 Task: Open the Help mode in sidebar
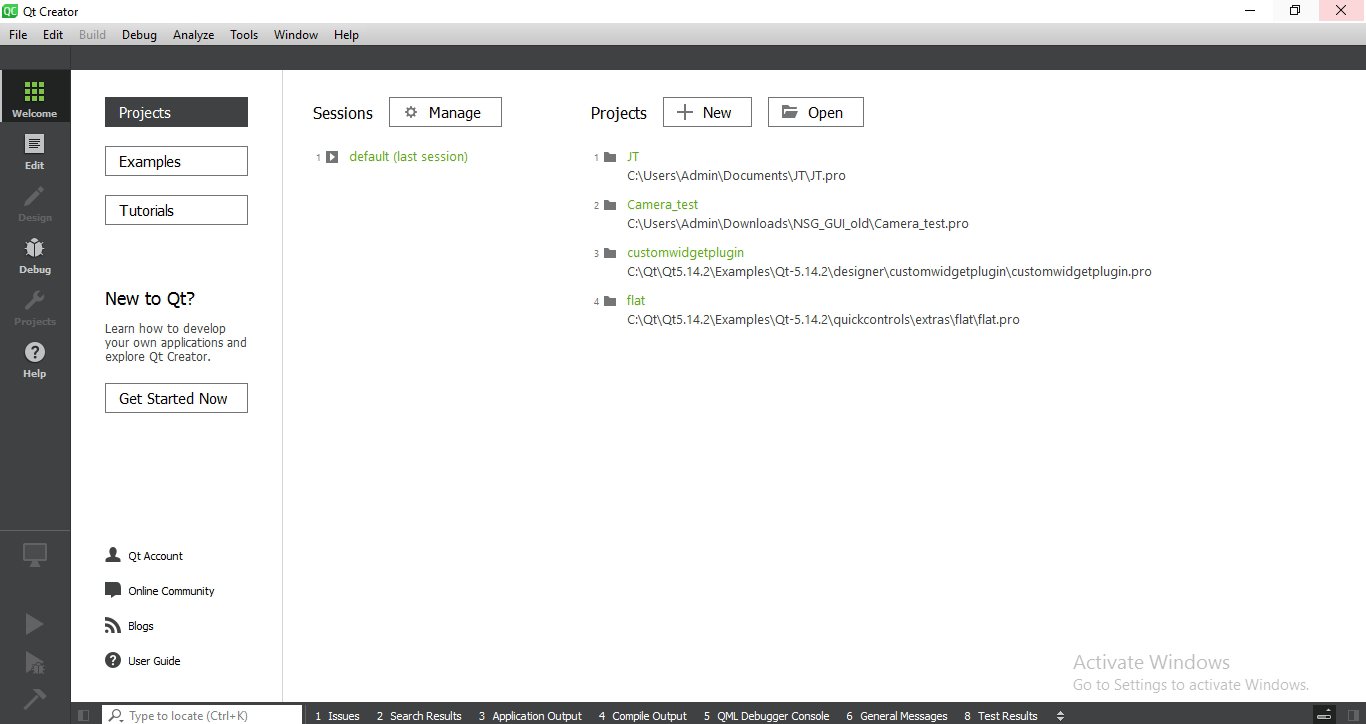[35, 359]
